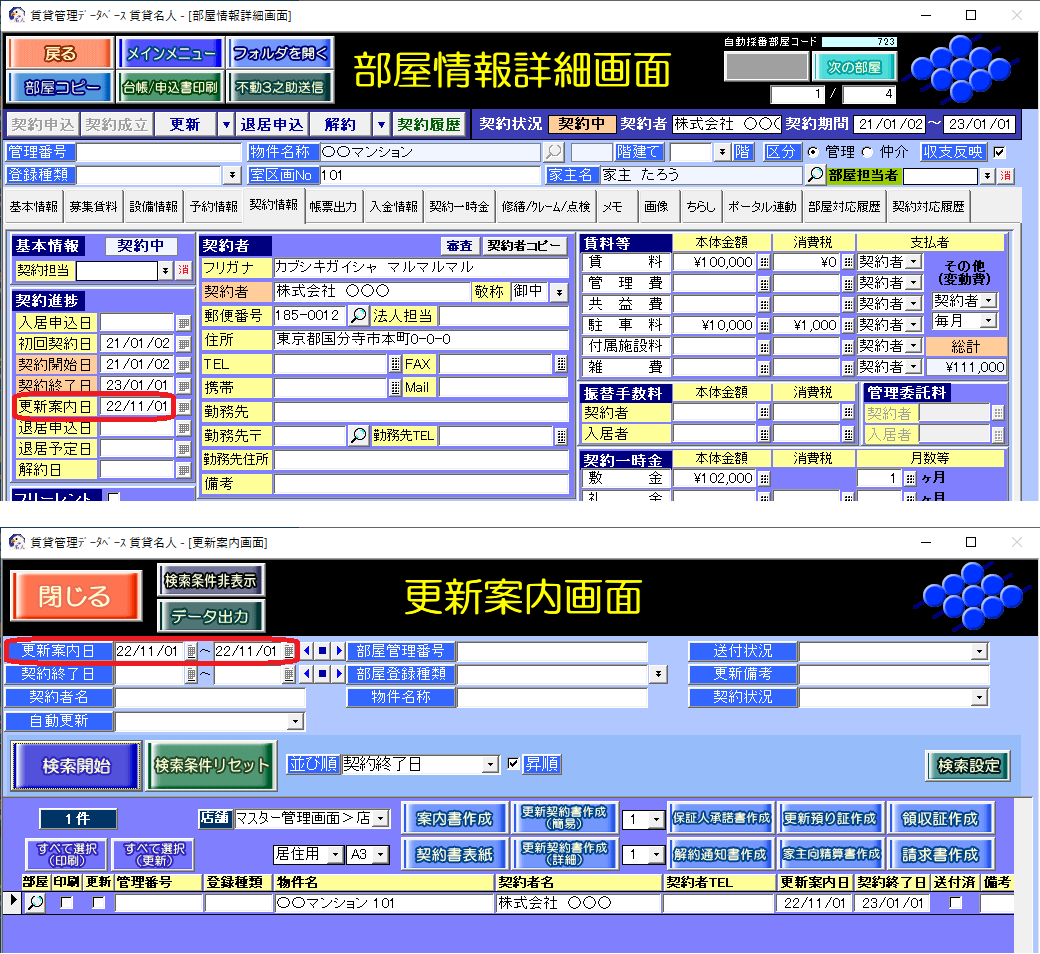1040x954 pixels.
Task: Expand the 敬称 dropdown showing 御中
Action: pos(558,292)
